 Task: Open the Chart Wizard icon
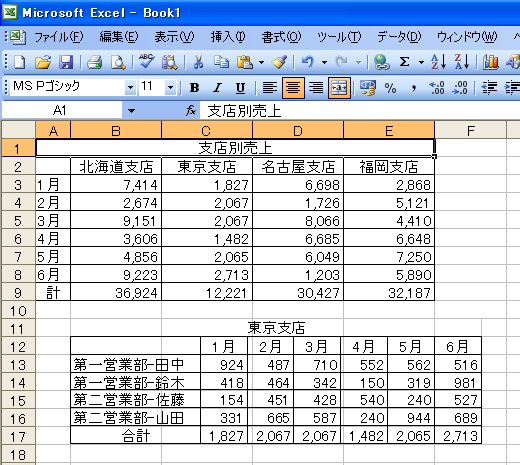[x=490, y=62]
